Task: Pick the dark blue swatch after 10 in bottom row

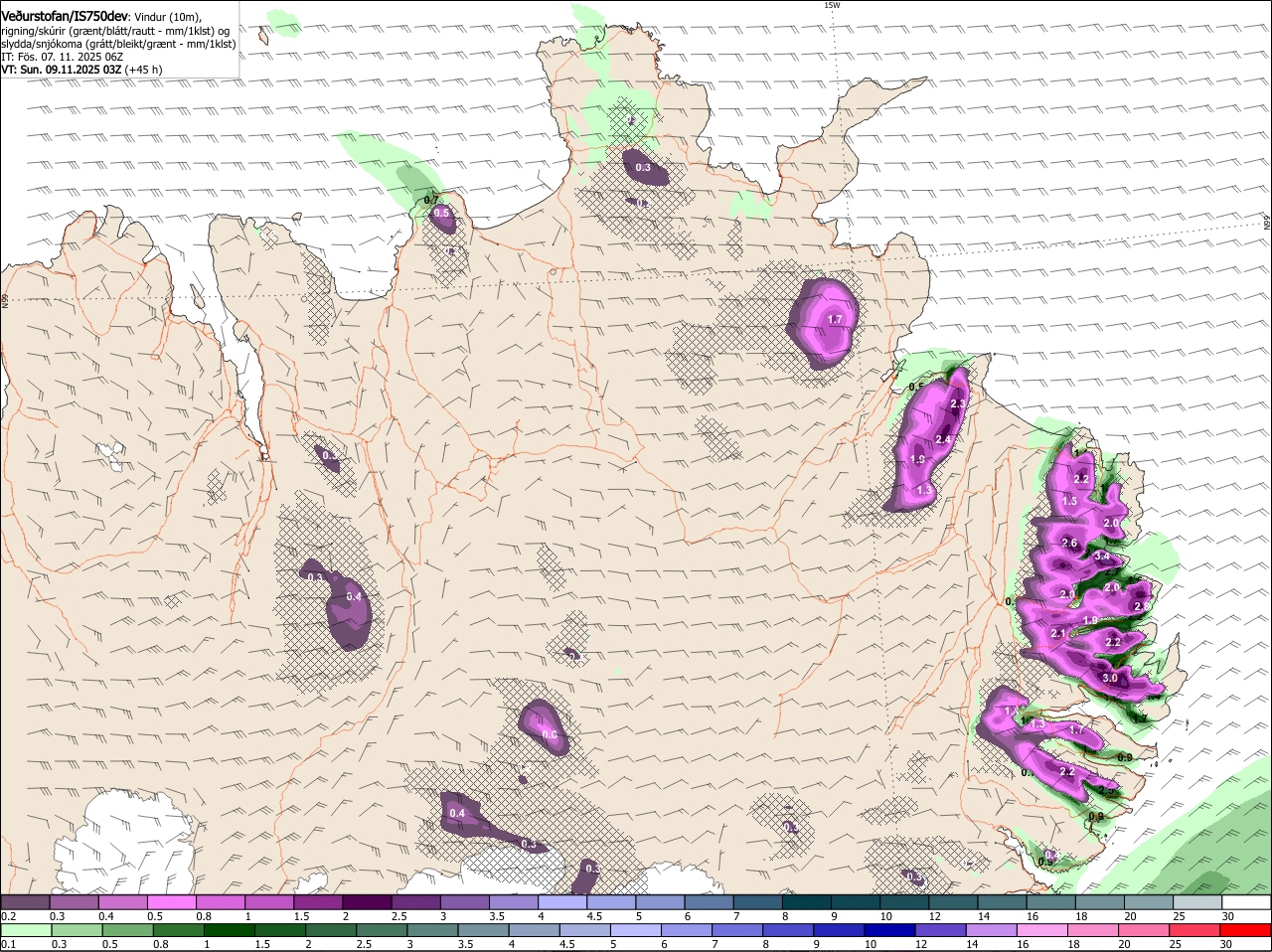Action: coord(890,930)
